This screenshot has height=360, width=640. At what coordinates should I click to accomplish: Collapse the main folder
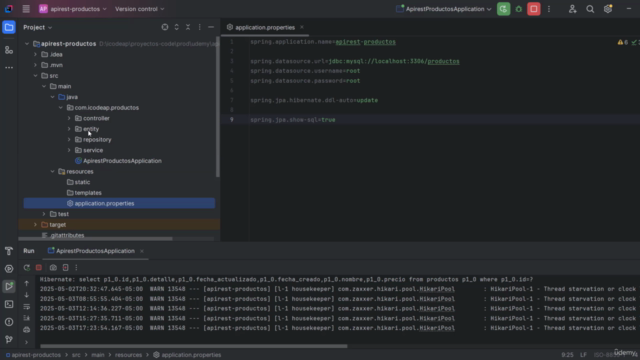44,86
